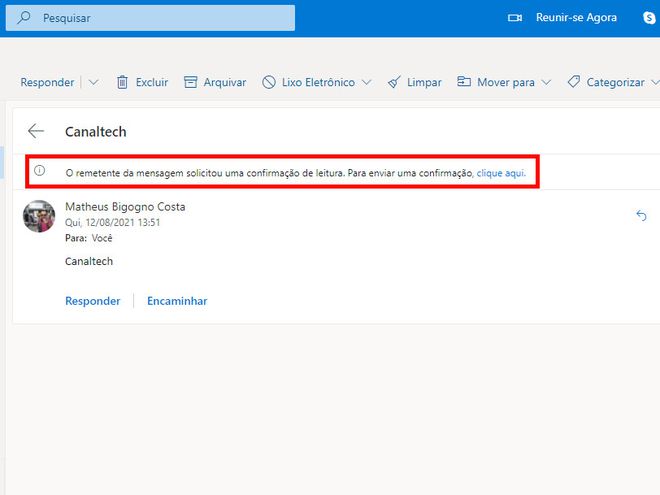Click Responder in the toolbar
660x495 pixels.
[x=47, y=82]
